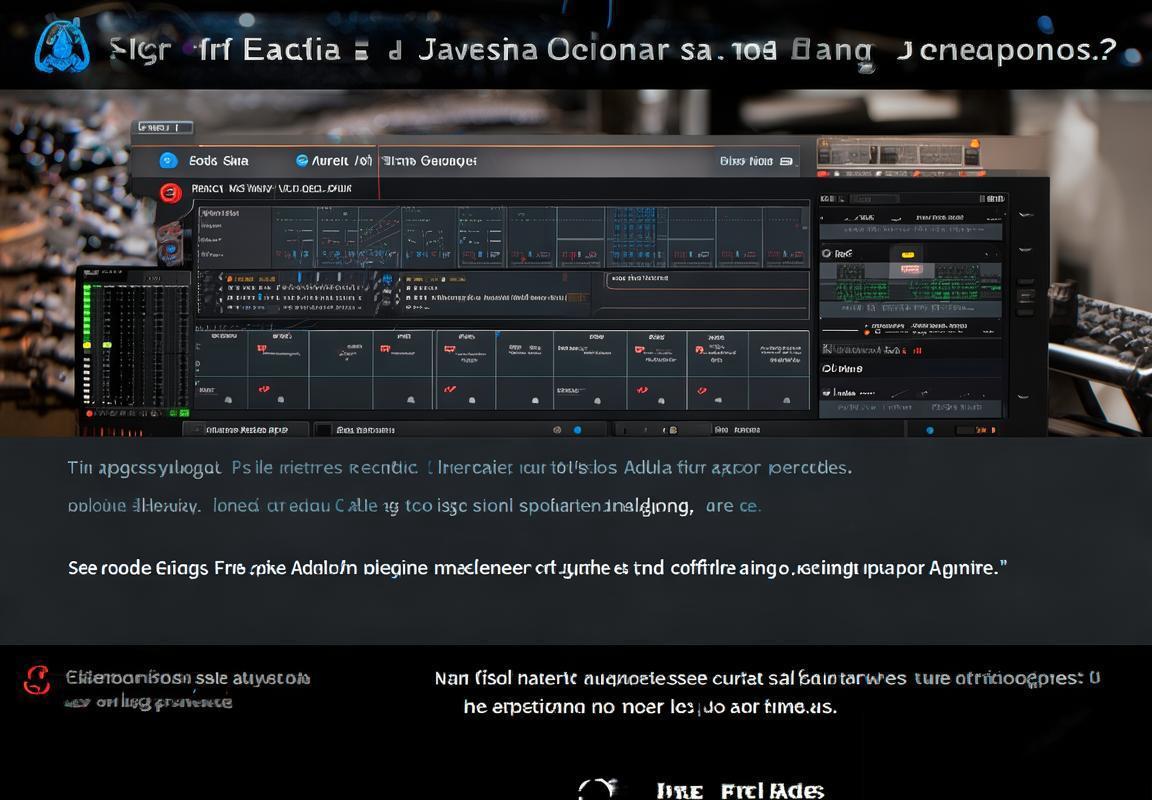
Task: Click the small icon right of Bixs Nois
Action: pos(787,161)
